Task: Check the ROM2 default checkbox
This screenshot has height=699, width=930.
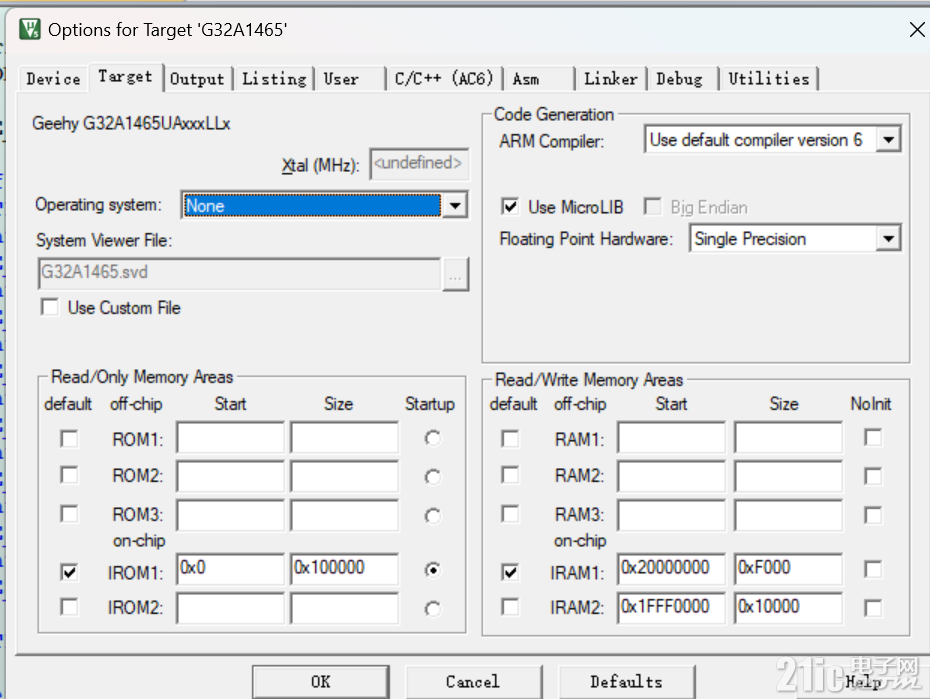Action: point(69,475)
